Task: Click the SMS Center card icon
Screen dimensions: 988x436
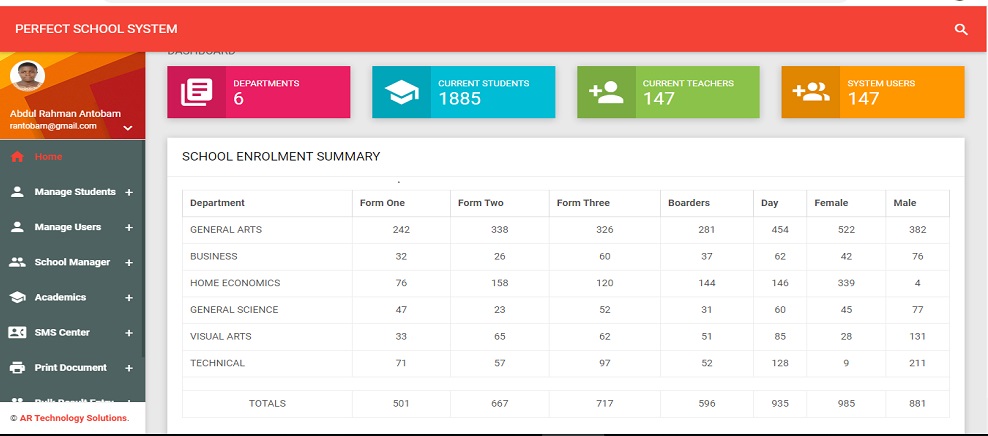Action: 17,332
